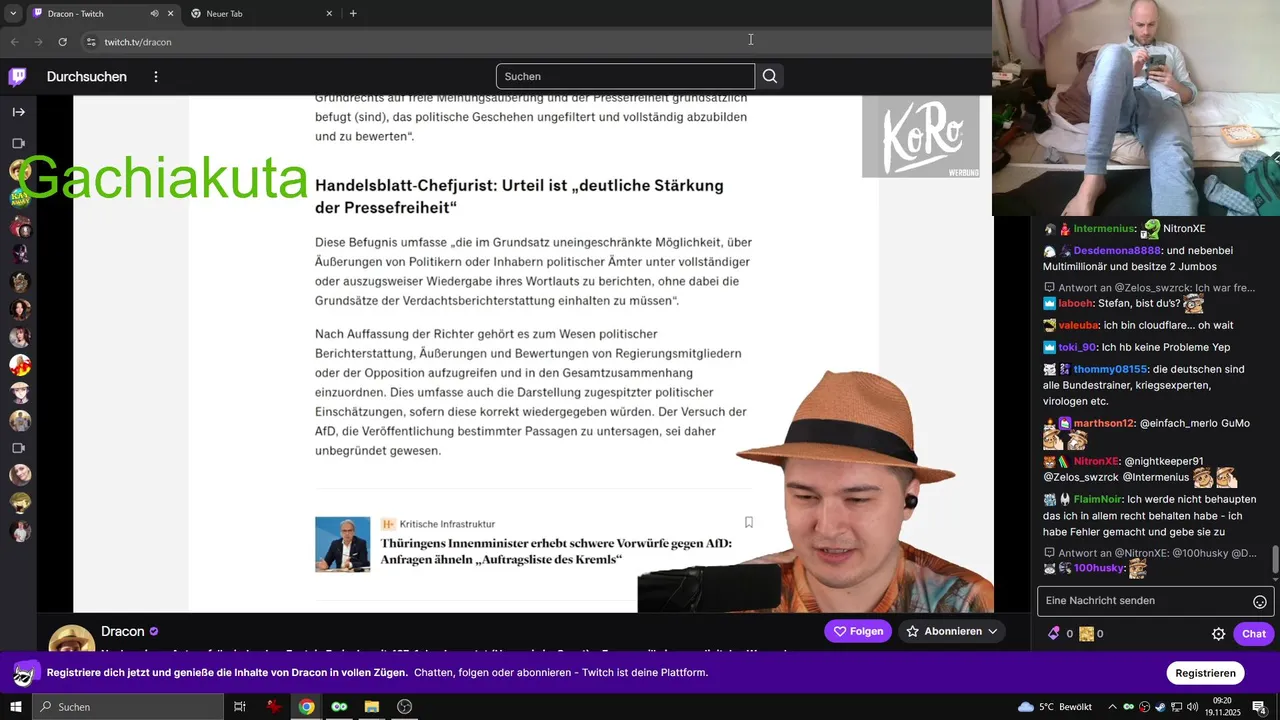The height and width of the screenshot is (720, 1280).
Task: Open the Abonnieren subscribe dropdown
Action: [952, 631]
